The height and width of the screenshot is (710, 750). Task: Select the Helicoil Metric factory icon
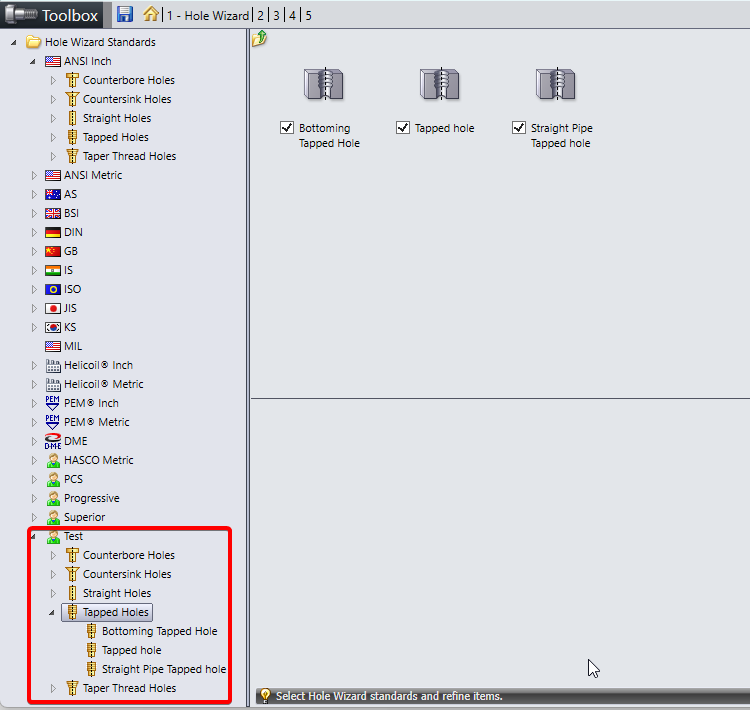tap(53, 384)
